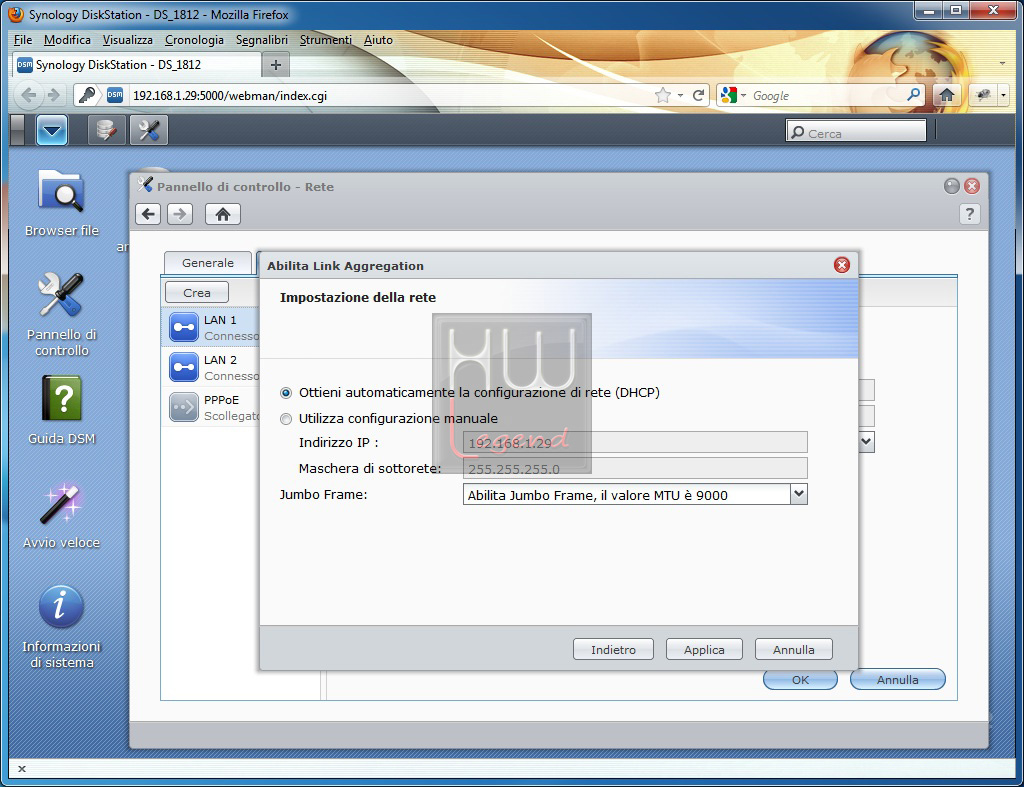Focus the Maschera di sottorete field
1024x787 pixels.
tap(635, 468)
